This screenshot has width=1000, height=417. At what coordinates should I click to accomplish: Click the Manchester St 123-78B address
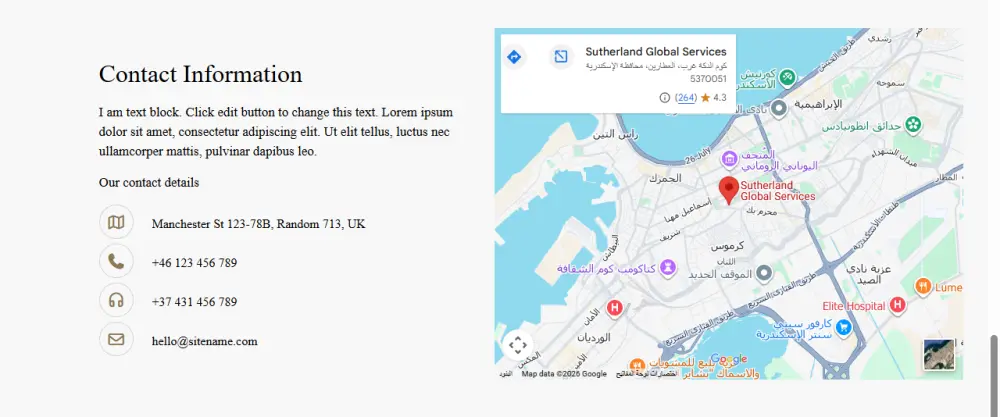258,224
